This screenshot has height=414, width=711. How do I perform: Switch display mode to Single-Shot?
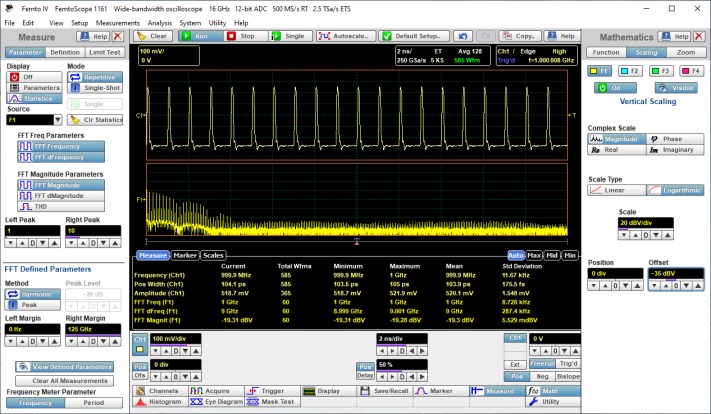click(x=93, y=87)
